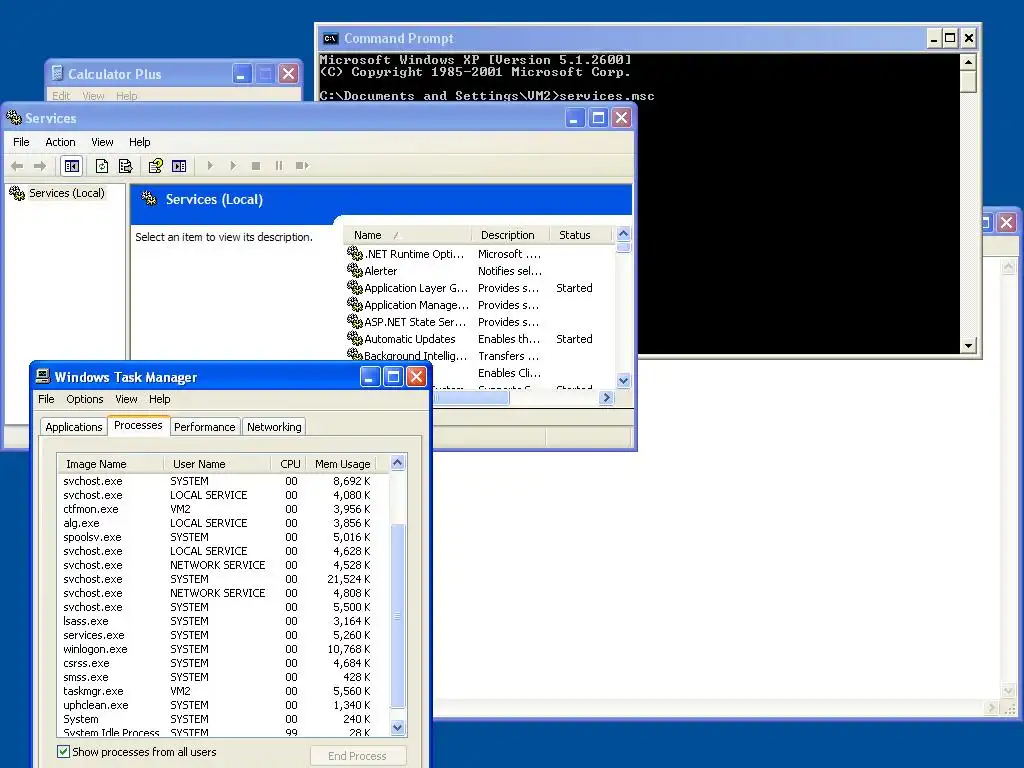The width and height of the screenshot is (1024, 768).
Task: Select winlogon.exe process row
Action: click(x=224, y=649)
